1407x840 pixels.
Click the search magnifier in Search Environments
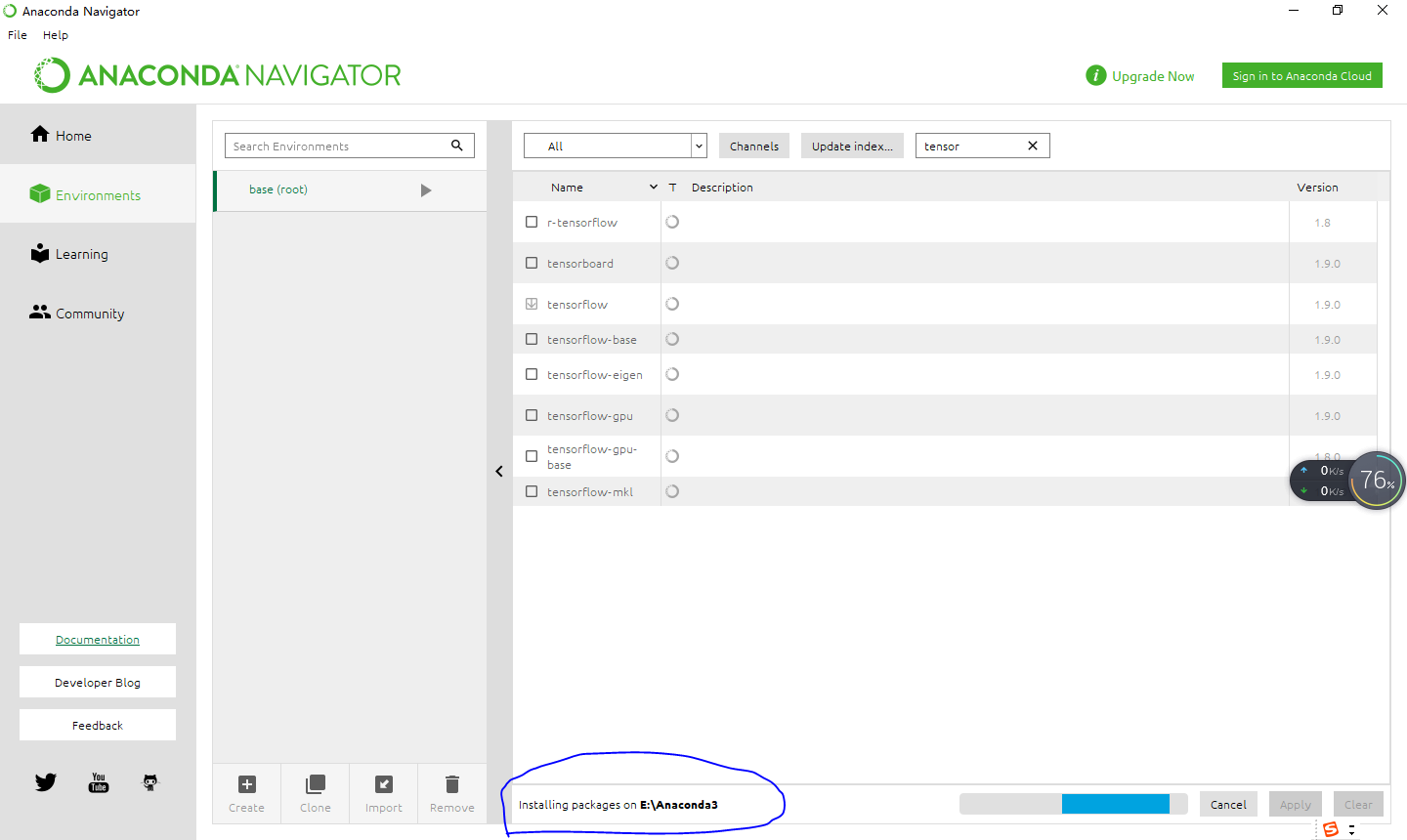(457, 146)
